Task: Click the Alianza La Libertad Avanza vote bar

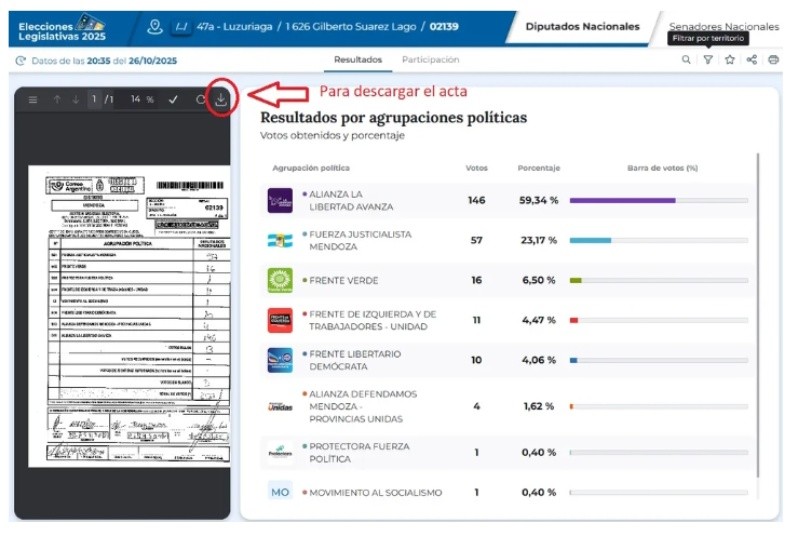Action: pos(658,200)
